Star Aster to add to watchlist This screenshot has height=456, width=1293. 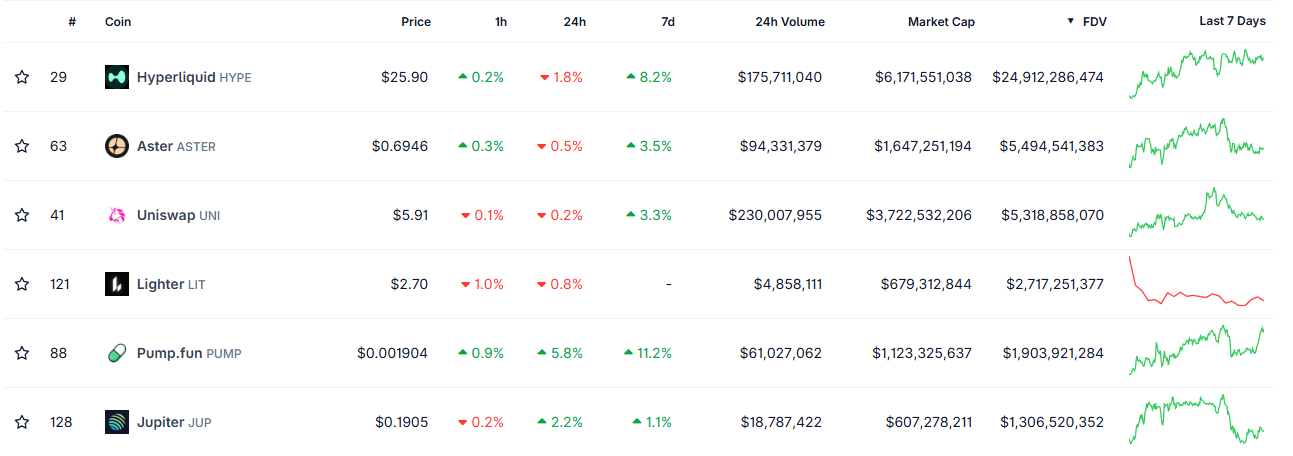click(x=22, y=146)
